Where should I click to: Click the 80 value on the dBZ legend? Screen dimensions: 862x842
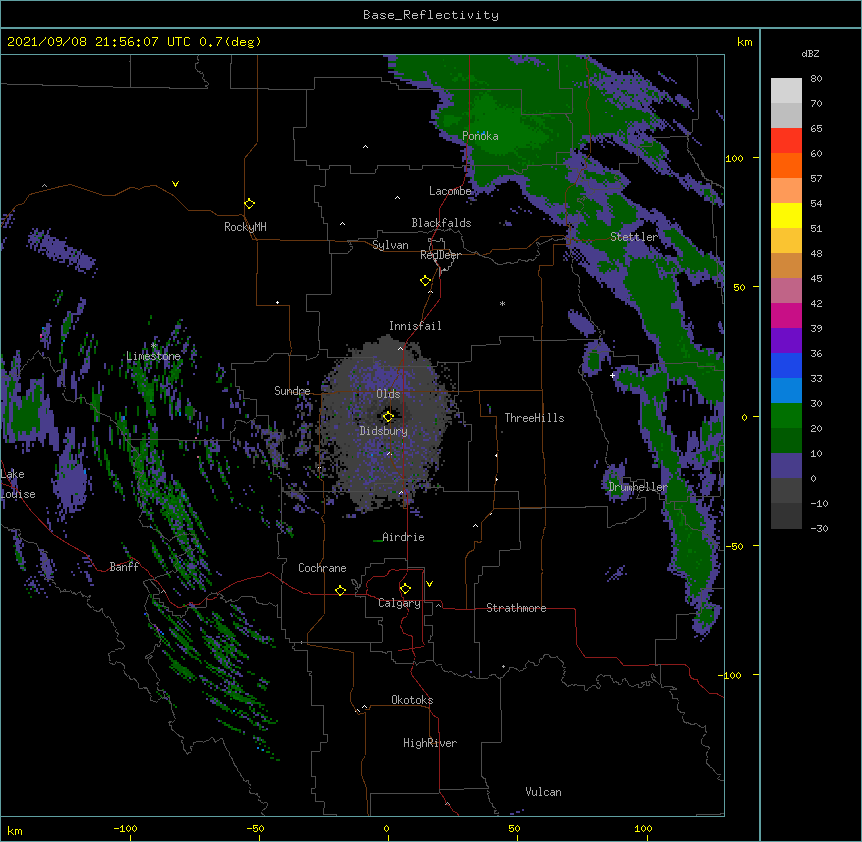(816, 79)
